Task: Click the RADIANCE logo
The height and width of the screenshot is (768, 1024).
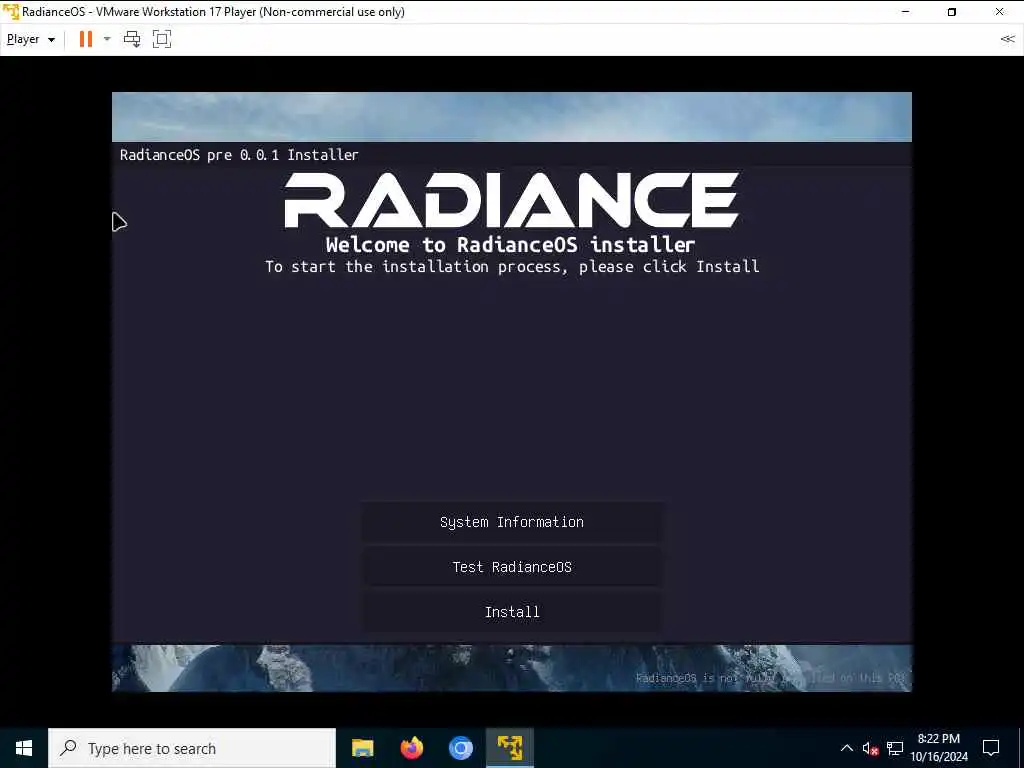Action: (511, 200)
